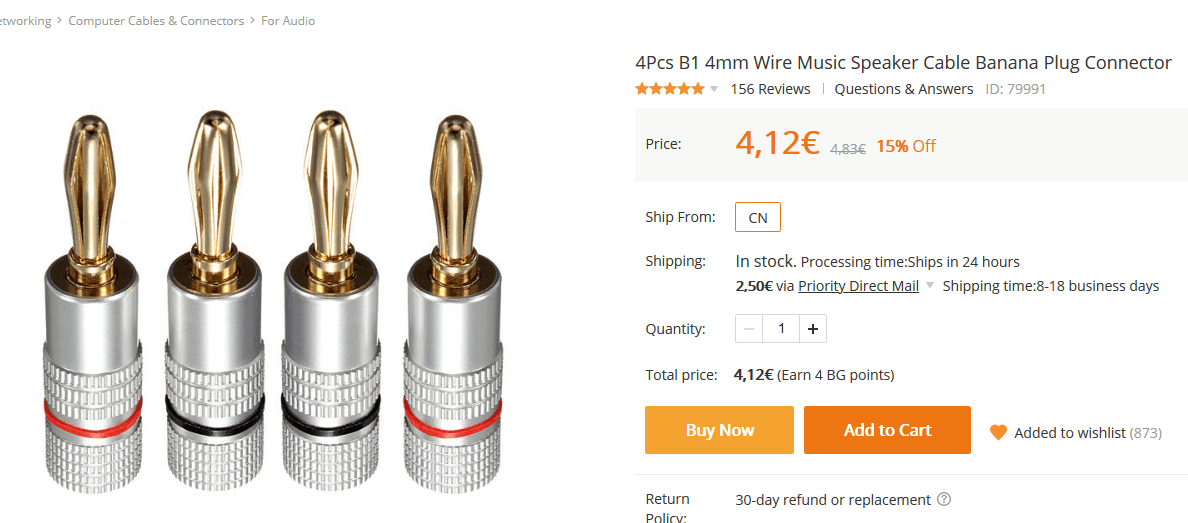Click the quantity input field
The width and height of the screenshot is (1188, 523).
(781, 329)
